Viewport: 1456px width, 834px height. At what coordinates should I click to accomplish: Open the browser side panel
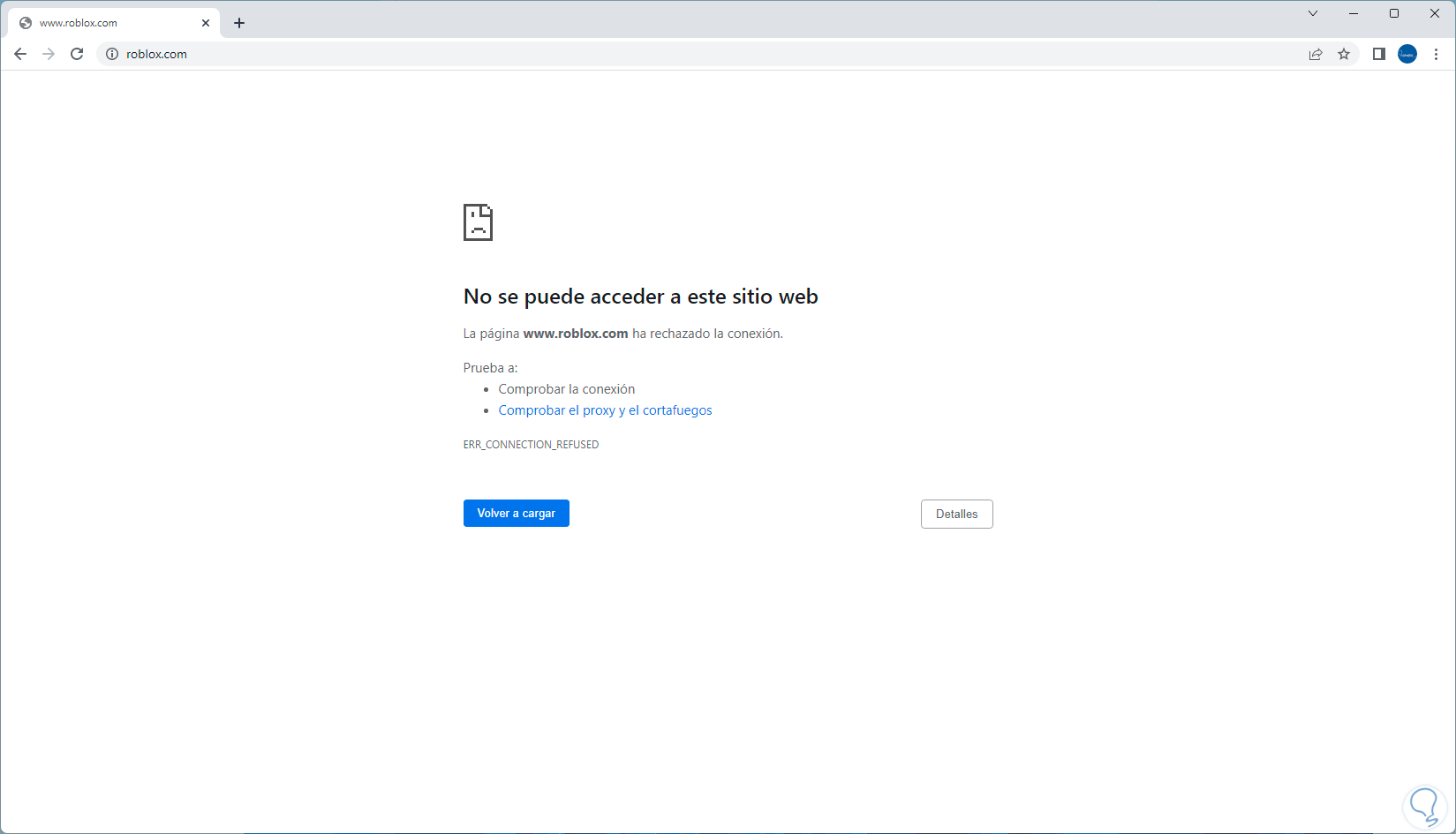coord(1378,54)
